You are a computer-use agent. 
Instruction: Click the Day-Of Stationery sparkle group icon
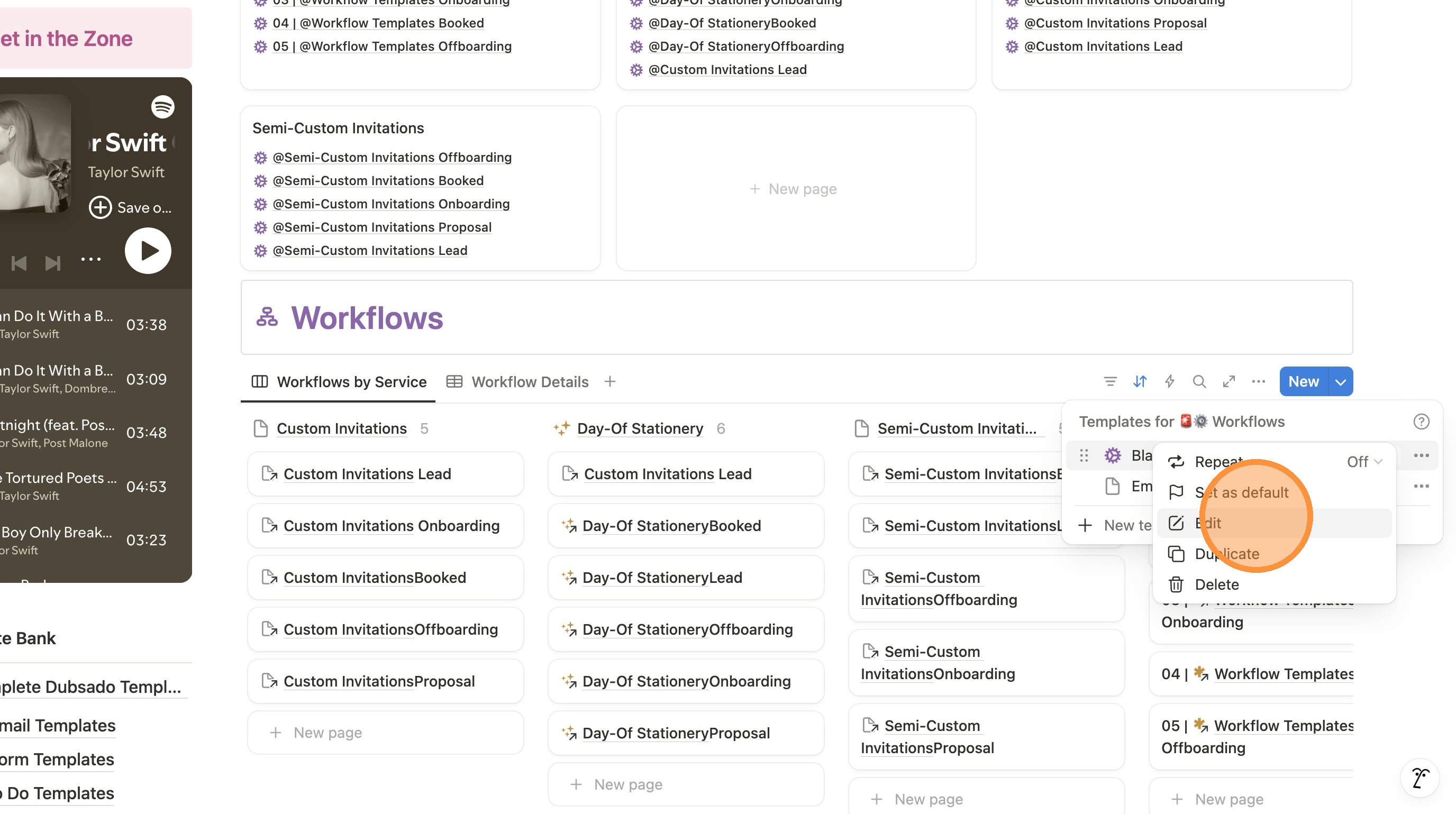coord(561,429)
